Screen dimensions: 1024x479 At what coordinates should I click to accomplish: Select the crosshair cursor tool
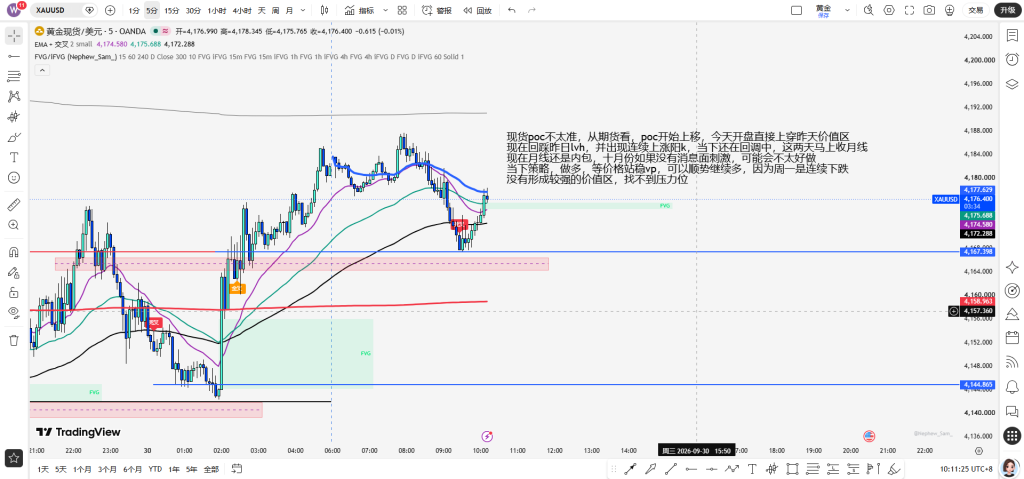click(x=14, y=36)
